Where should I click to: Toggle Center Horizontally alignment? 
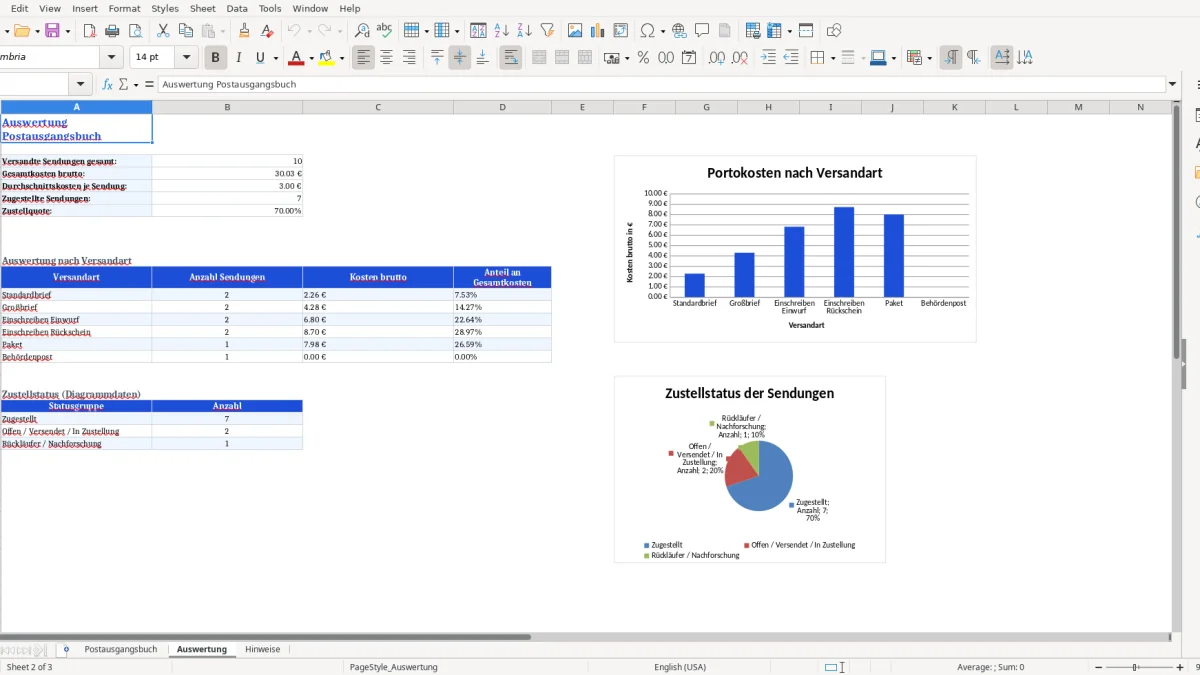(386, 58)
